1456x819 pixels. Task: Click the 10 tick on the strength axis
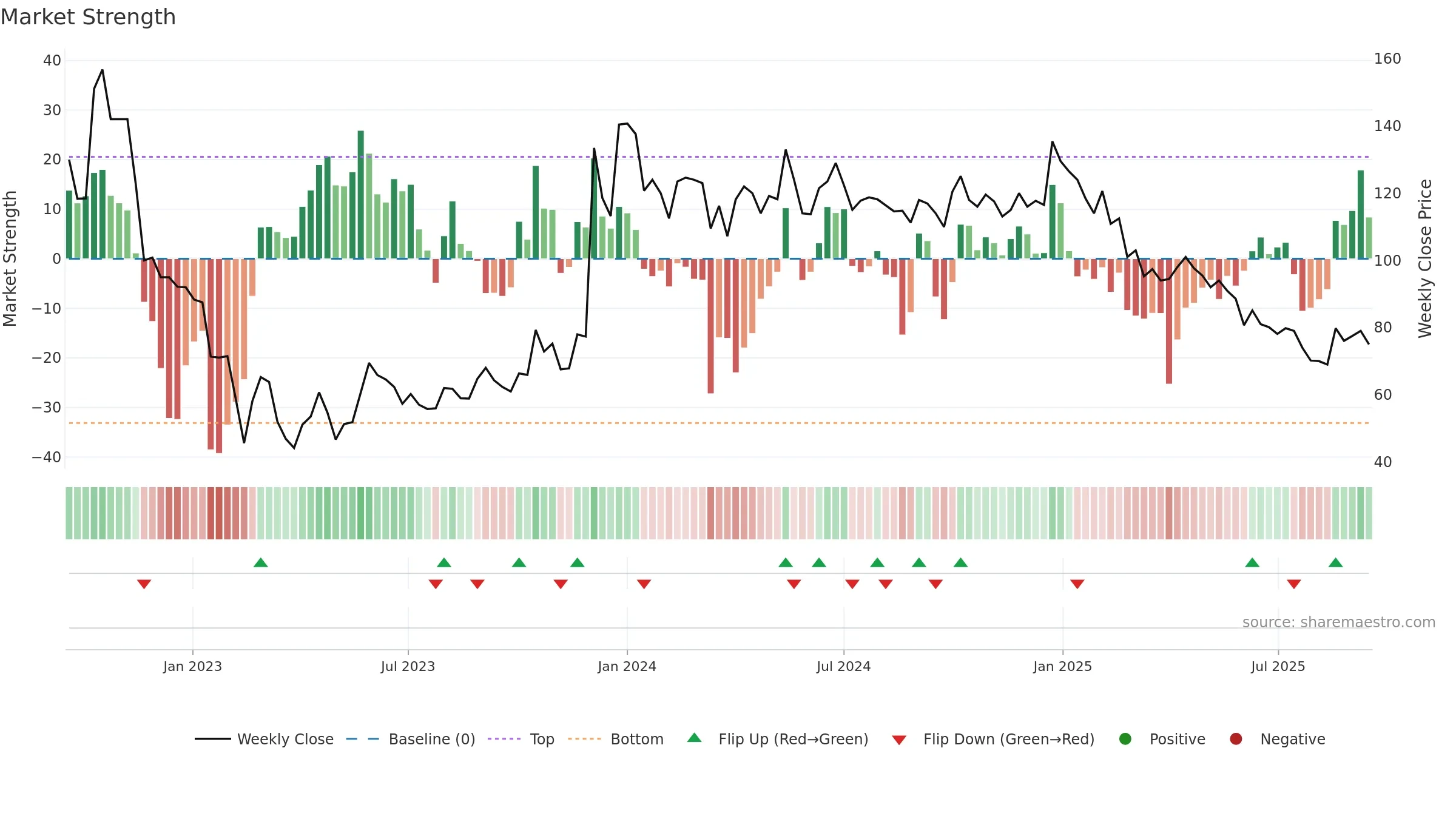point(52,209)
